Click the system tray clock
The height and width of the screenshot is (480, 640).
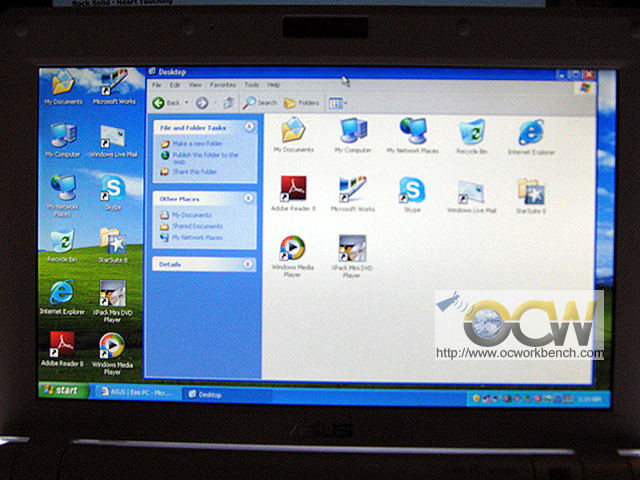[589, 399]
